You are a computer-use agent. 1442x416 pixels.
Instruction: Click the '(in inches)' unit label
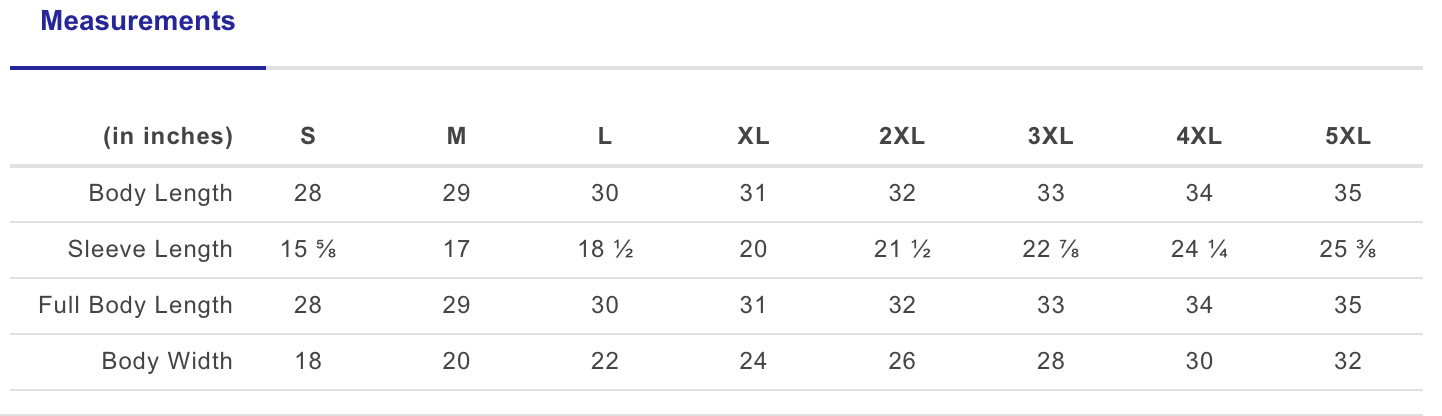(168, 137)
